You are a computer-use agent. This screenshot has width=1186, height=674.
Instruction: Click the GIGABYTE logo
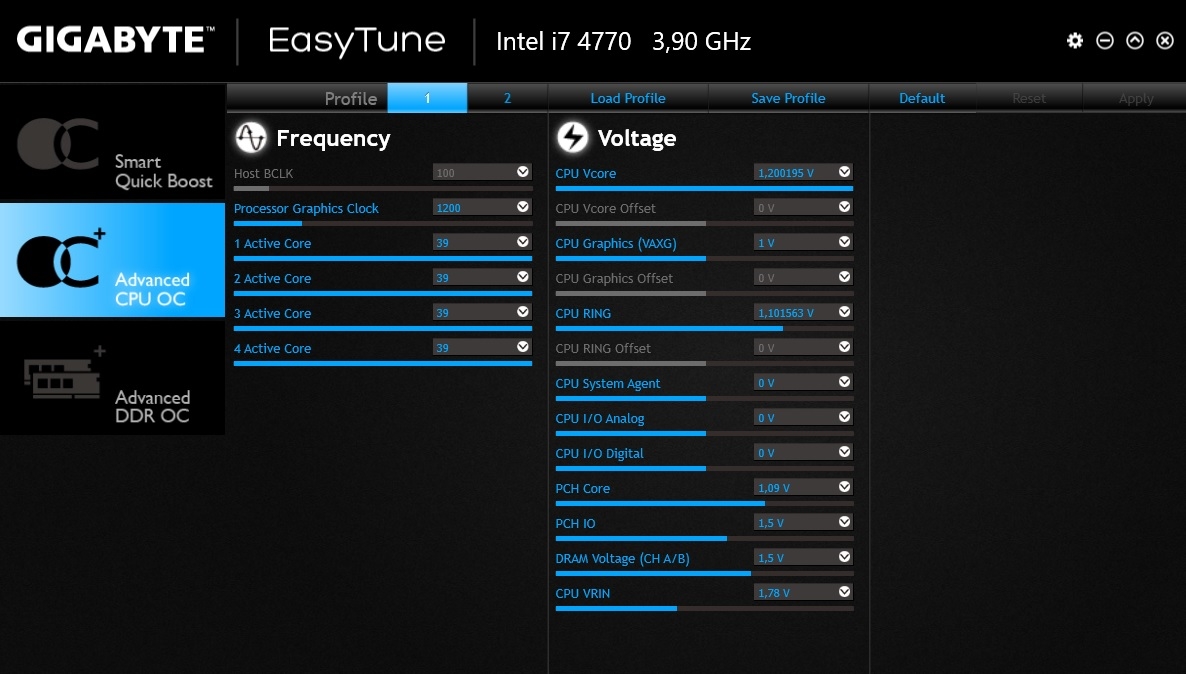pyautogui.click(x=115, y=40)
